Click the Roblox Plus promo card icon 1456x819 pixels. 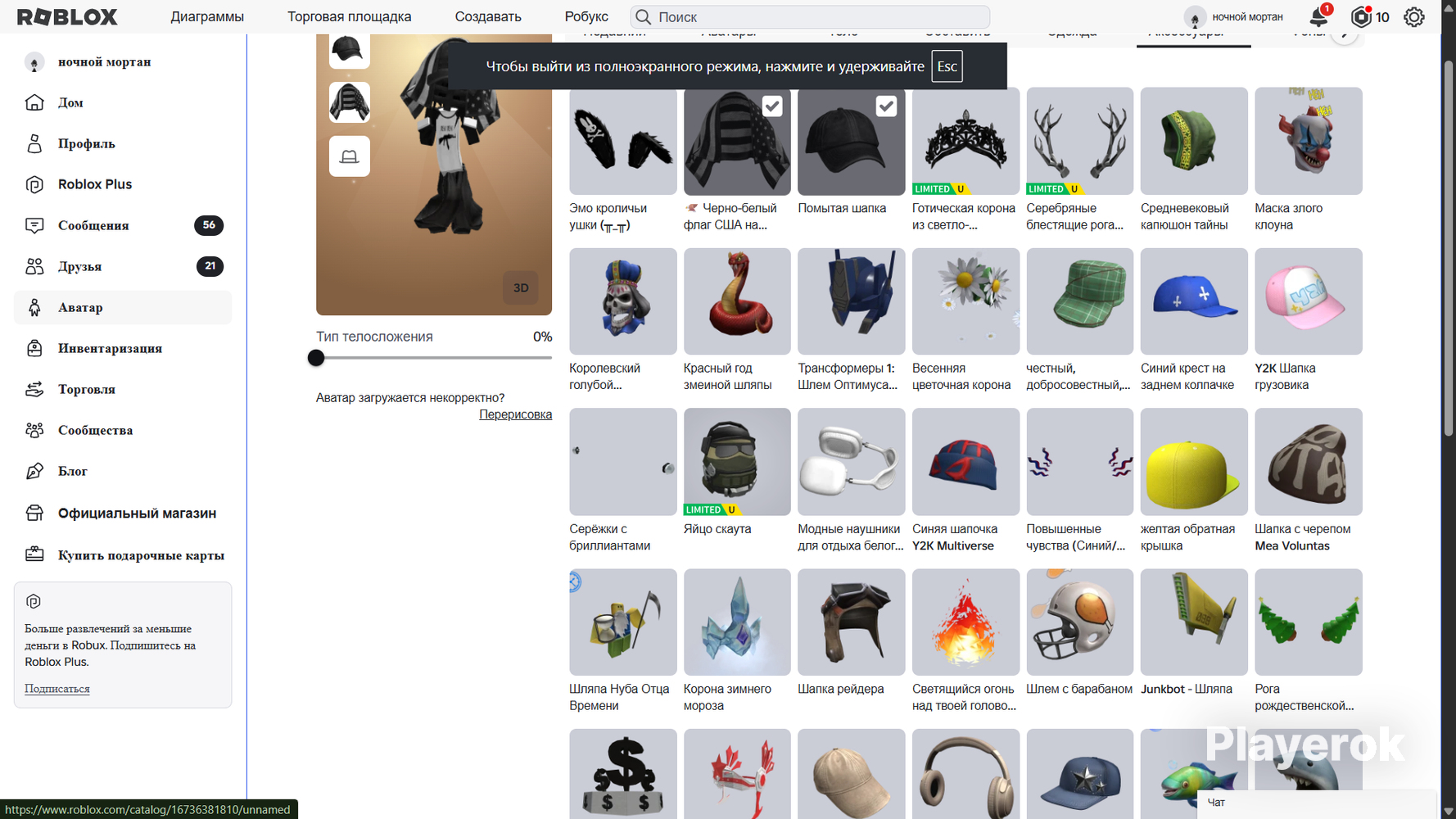(x=34, y=601)
